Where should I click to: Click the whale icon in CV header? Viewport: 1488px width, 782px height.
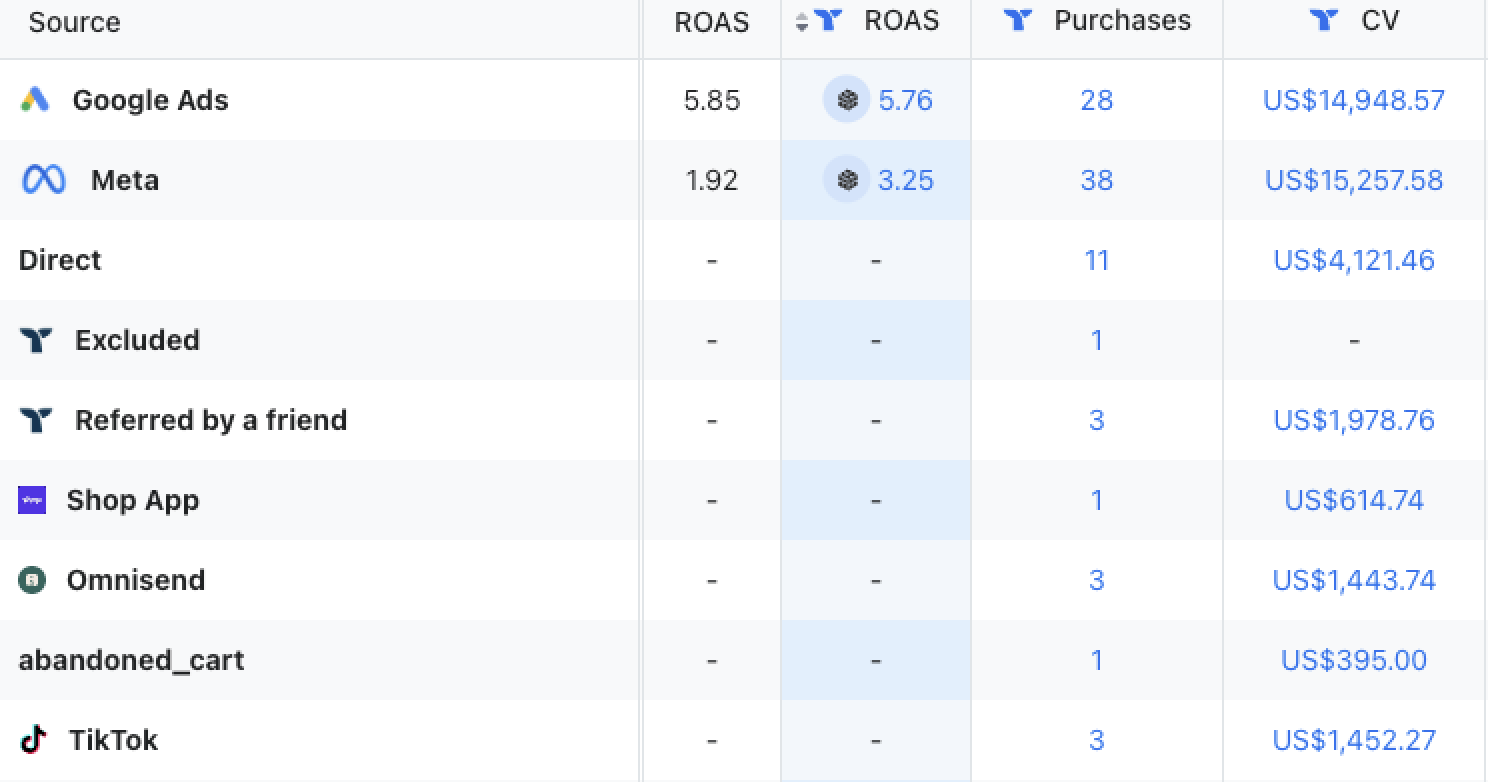[x=1324, y=20]
